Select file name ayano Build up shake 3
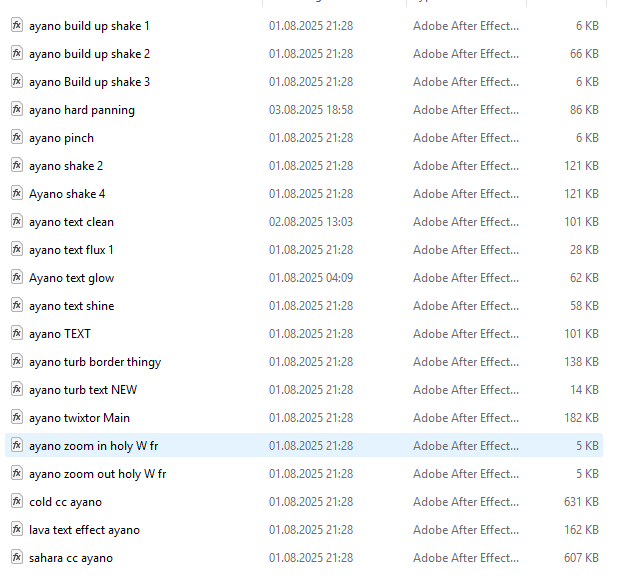619x578 pixels. [x=90, y=82]
